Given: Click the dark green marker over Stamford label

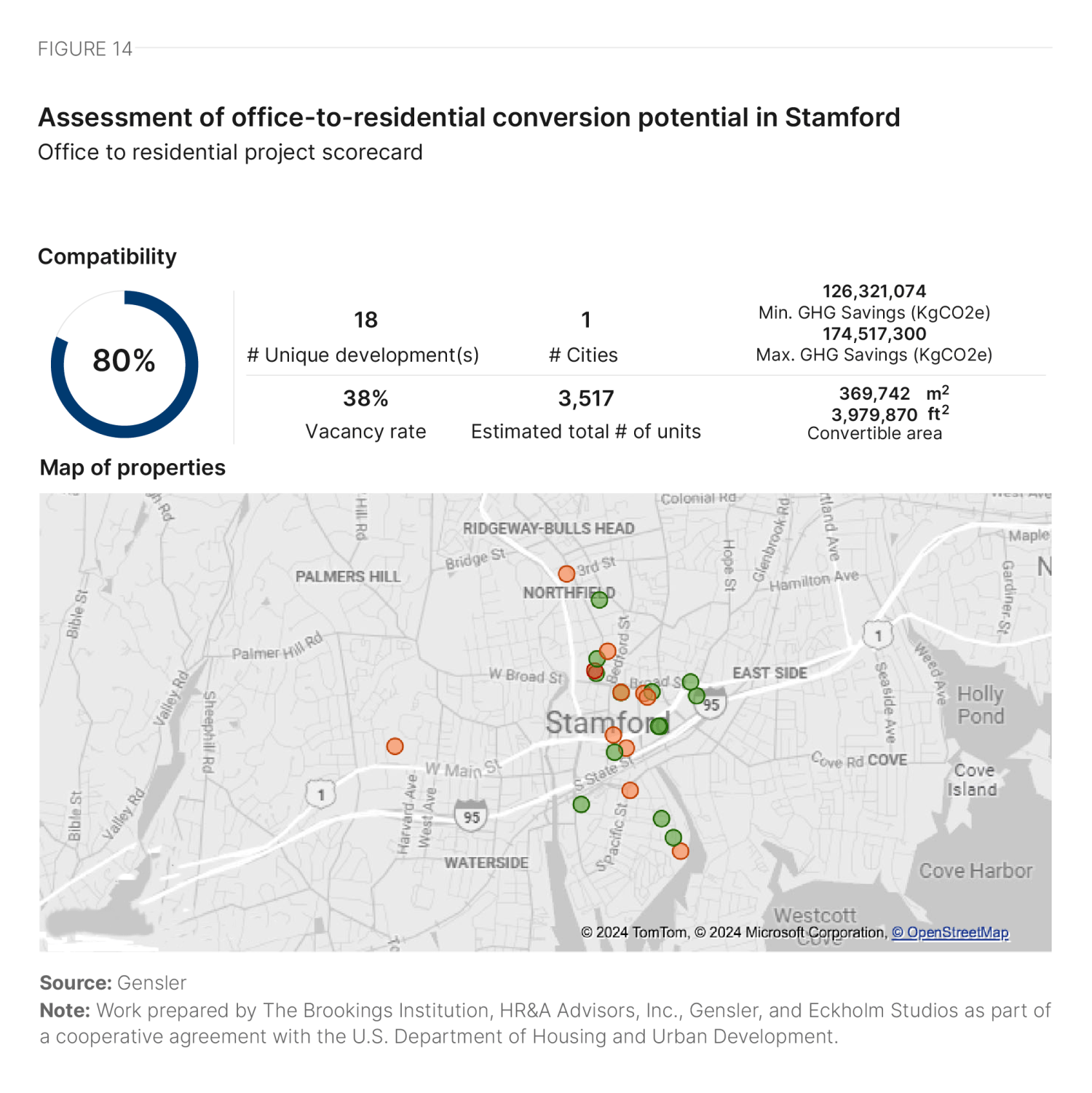Looking at the screenshot, I should 660,726.
